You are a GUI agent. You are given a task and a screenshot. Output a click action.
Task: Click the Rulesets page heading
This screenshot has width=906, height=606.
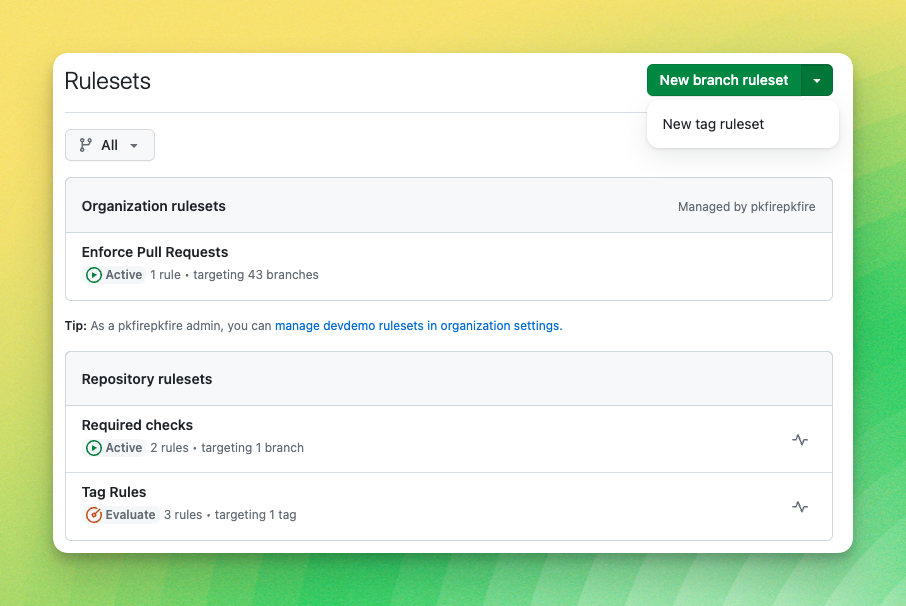pos(108,81)
